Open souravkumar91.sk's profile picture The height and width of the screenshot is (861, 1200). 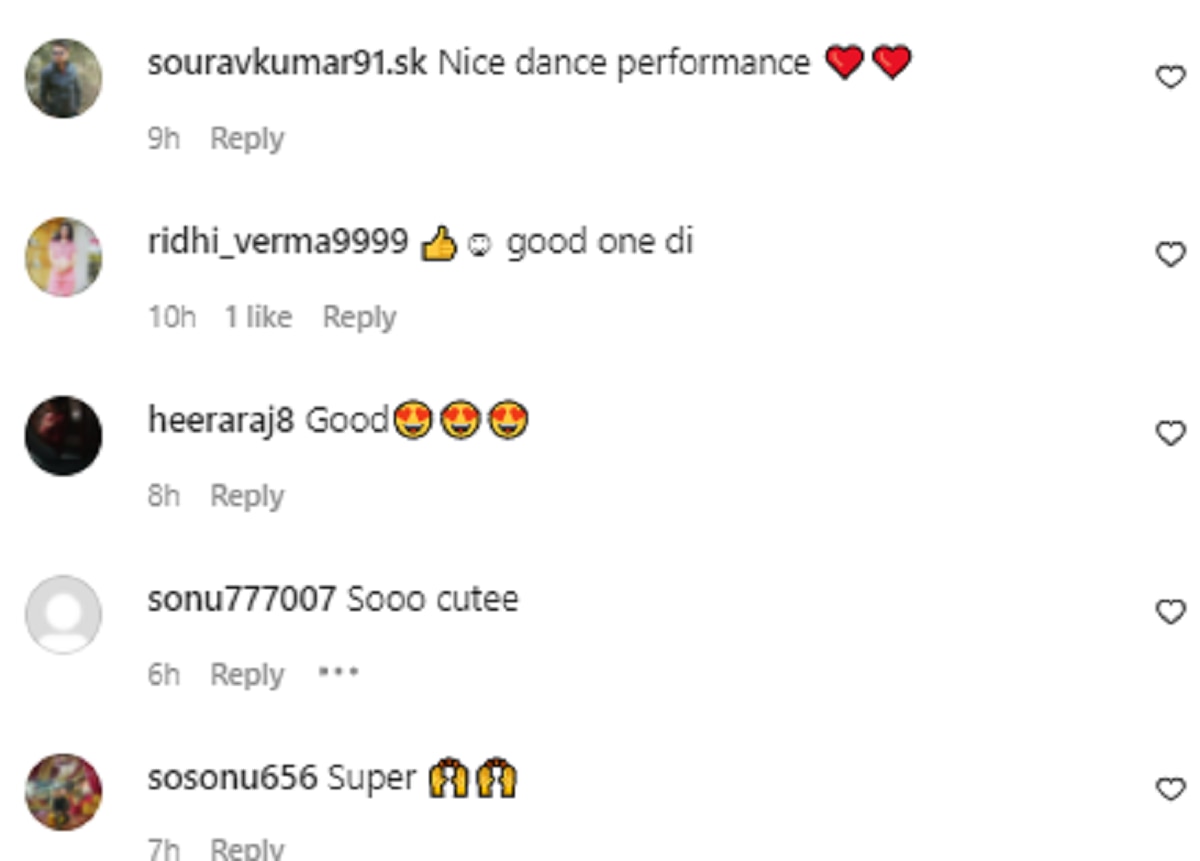(x=63, y=79)
